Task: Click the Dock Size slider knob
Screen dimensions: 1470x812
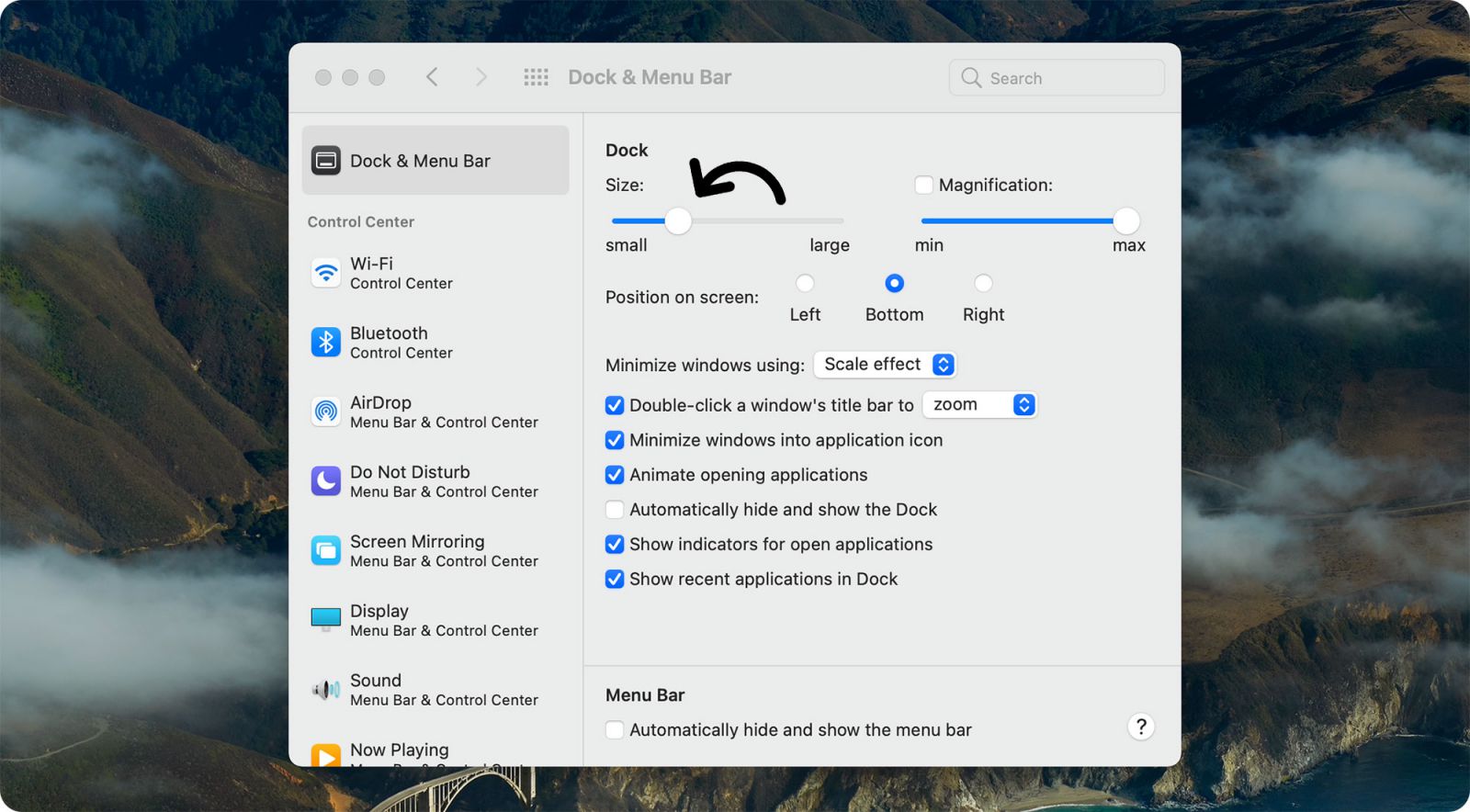Action: (678, 220)
